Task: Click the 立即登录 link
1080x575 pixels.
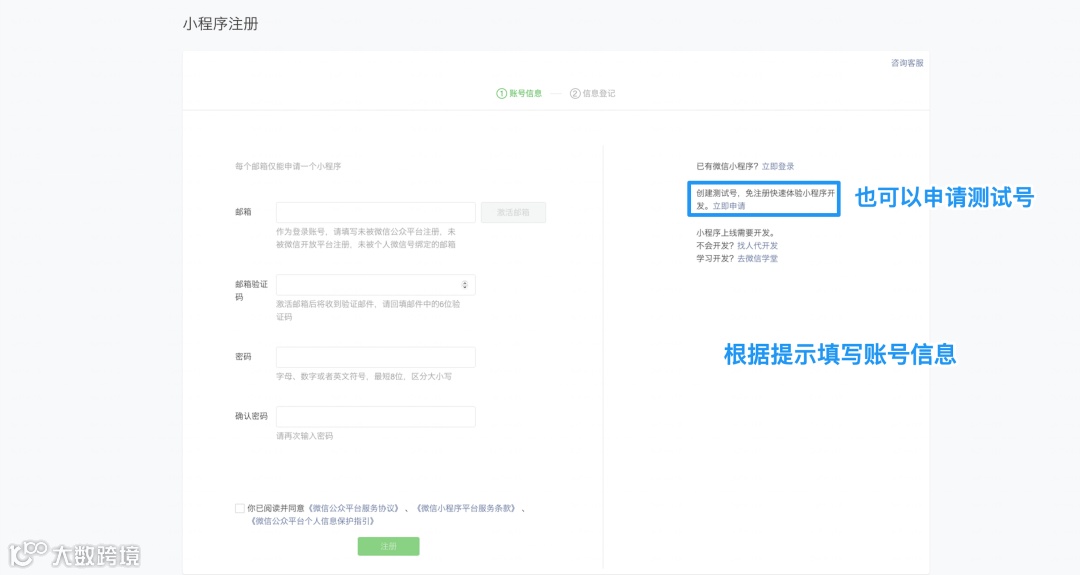Action: point(778,166)
